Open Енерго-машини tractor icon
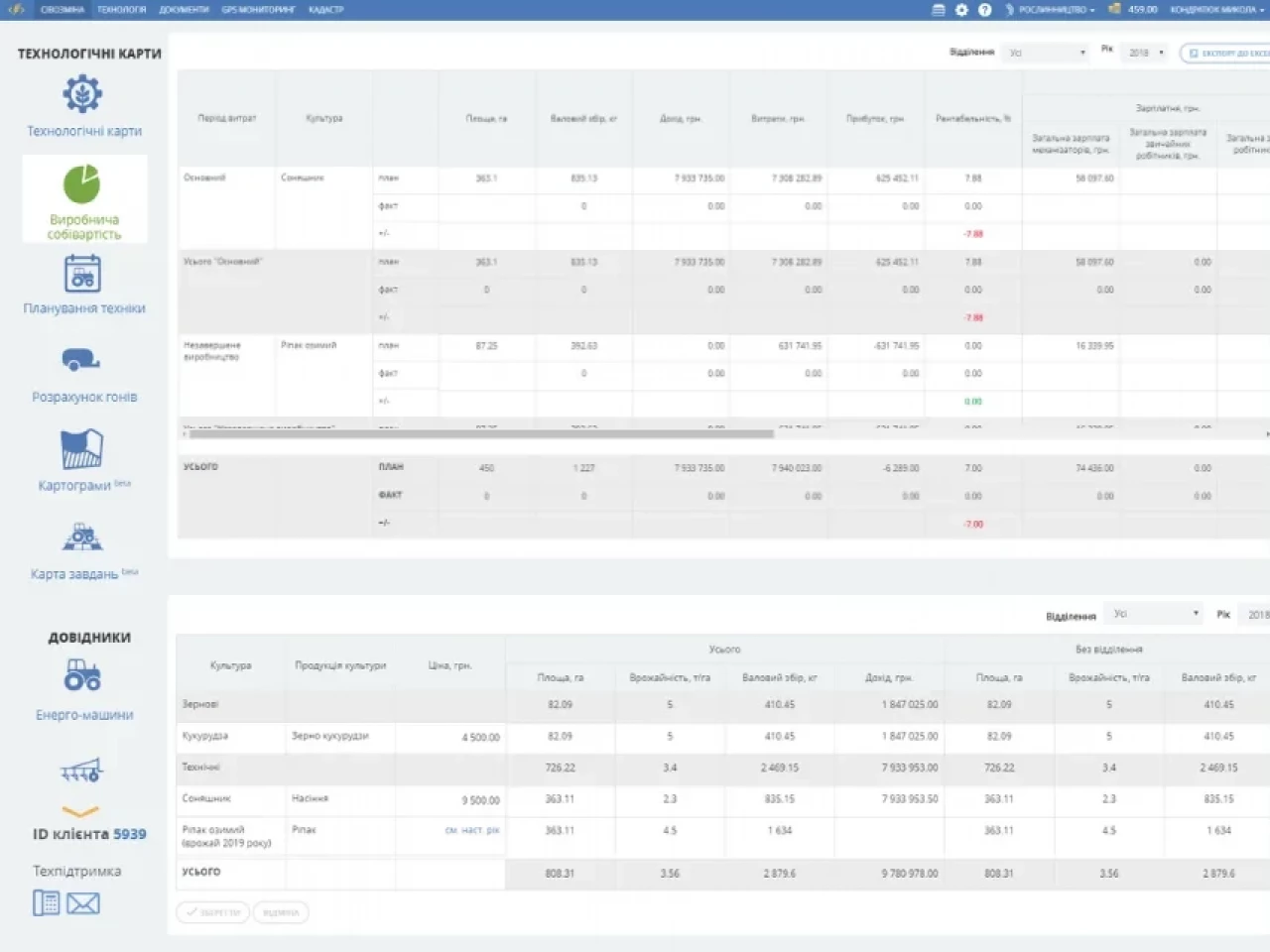 [82, 676]
